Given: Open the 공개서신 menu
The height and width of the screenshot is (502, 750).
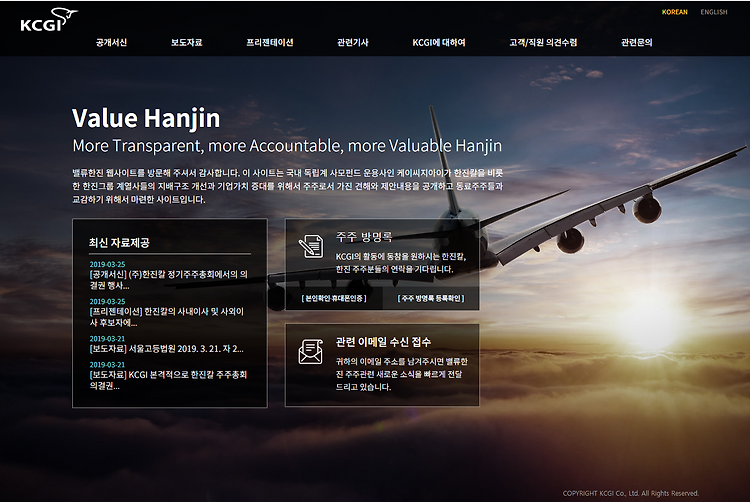Looking at the screenshot, I should pyautogui.click(x=111, y=43).
